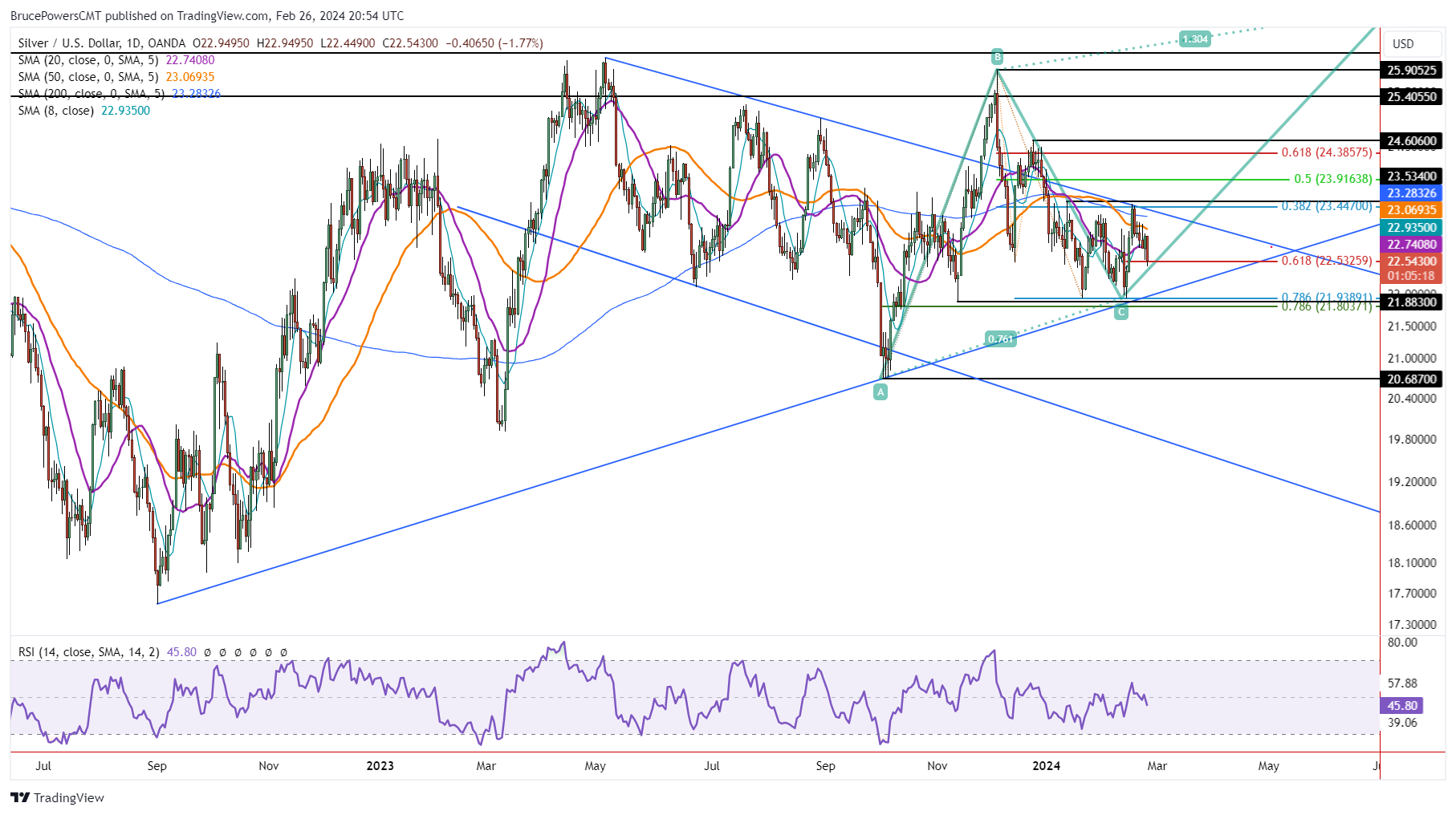Click the 1.304 ratio label
This screenshot has width=1456, height=815.
tap(1194, 39)
